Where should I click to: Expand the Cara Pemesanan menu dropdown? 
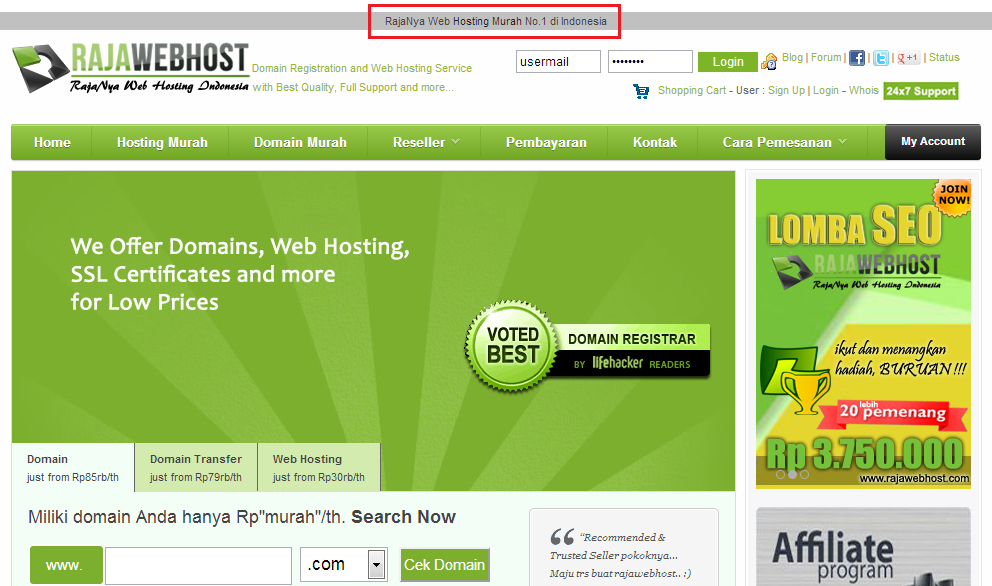tap(784, 142)
